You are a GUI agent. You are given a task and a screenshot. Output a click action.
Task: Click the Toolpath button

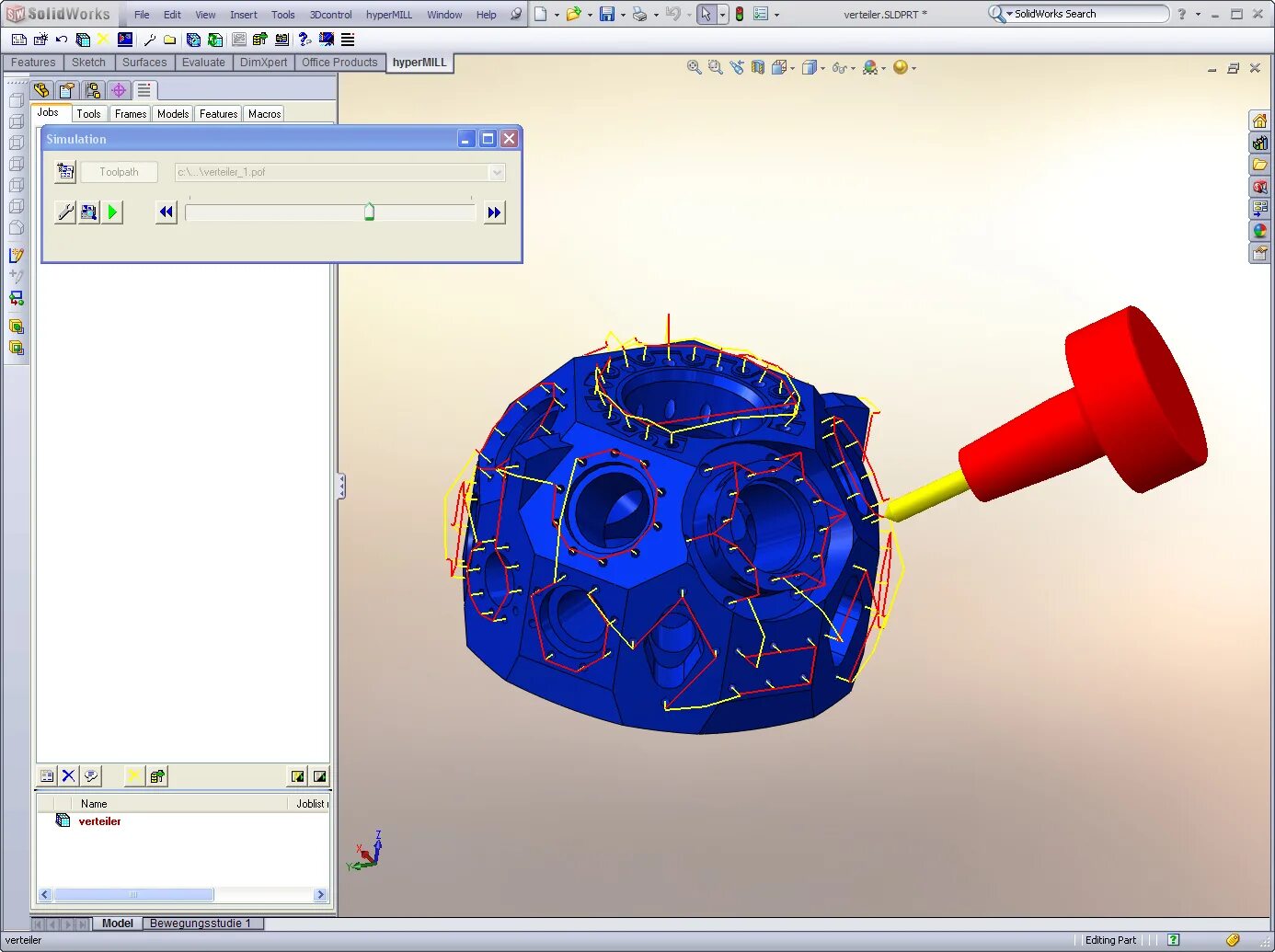pos(119,172)
